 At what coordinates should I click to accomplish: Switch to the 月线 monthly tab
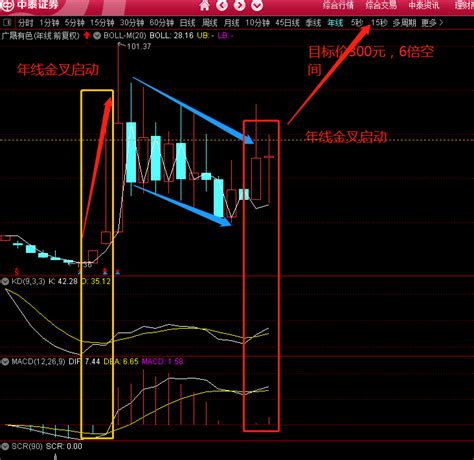(x=231, y=23)
